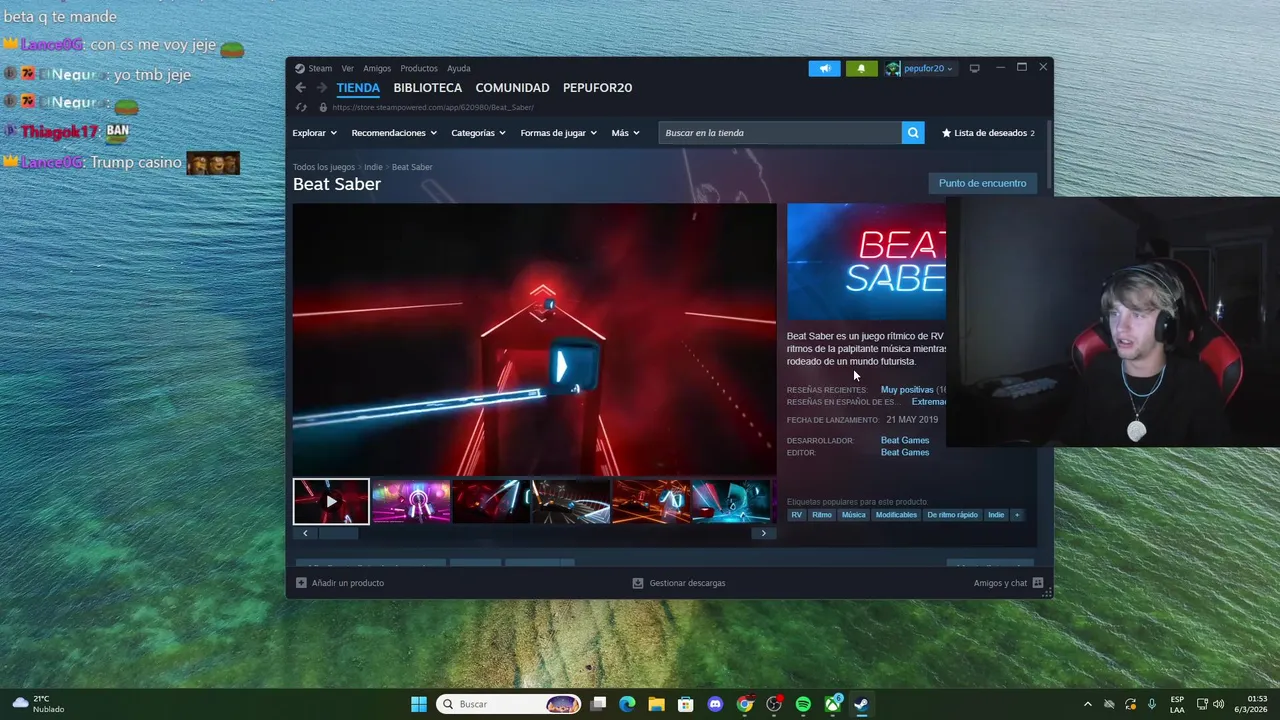Select the RV tag
This screenshot has height=720, width=1280.
[797, 515]
